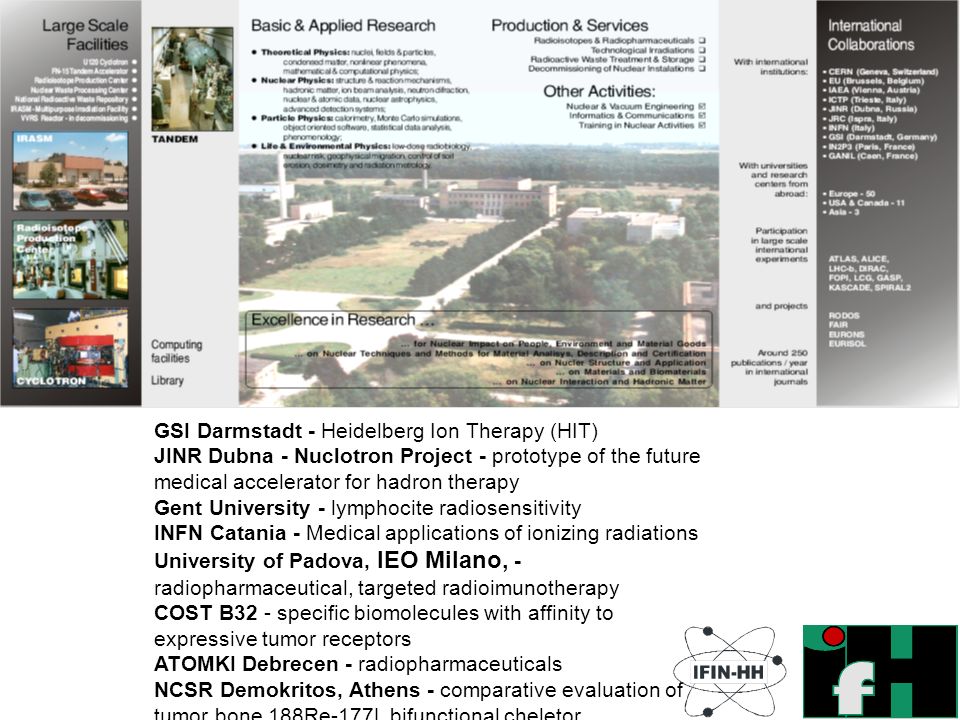Click the green and black fH logo
This screenshot has height=720, width=960.
coord(880,671)
